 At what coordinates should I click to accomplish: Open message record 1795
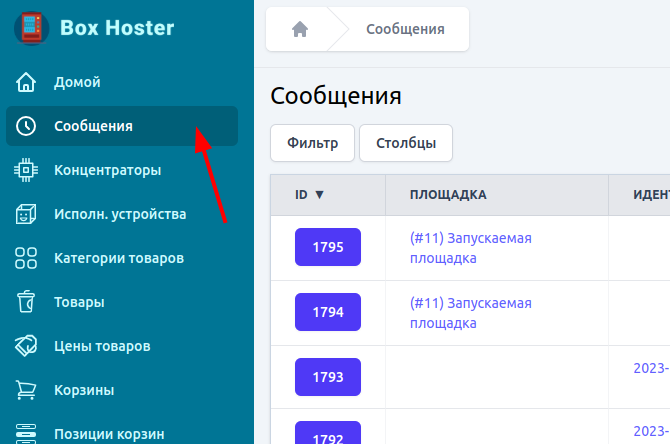click(x=327, y=247)
